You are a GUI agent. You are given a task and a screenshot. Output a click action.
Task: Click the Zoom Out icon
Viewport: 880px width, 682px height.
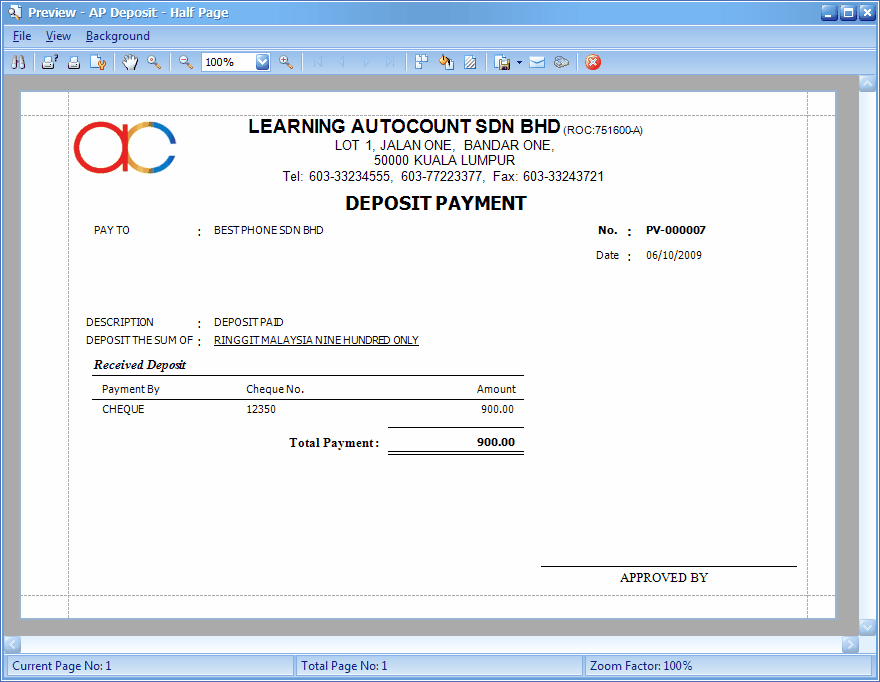186,62
